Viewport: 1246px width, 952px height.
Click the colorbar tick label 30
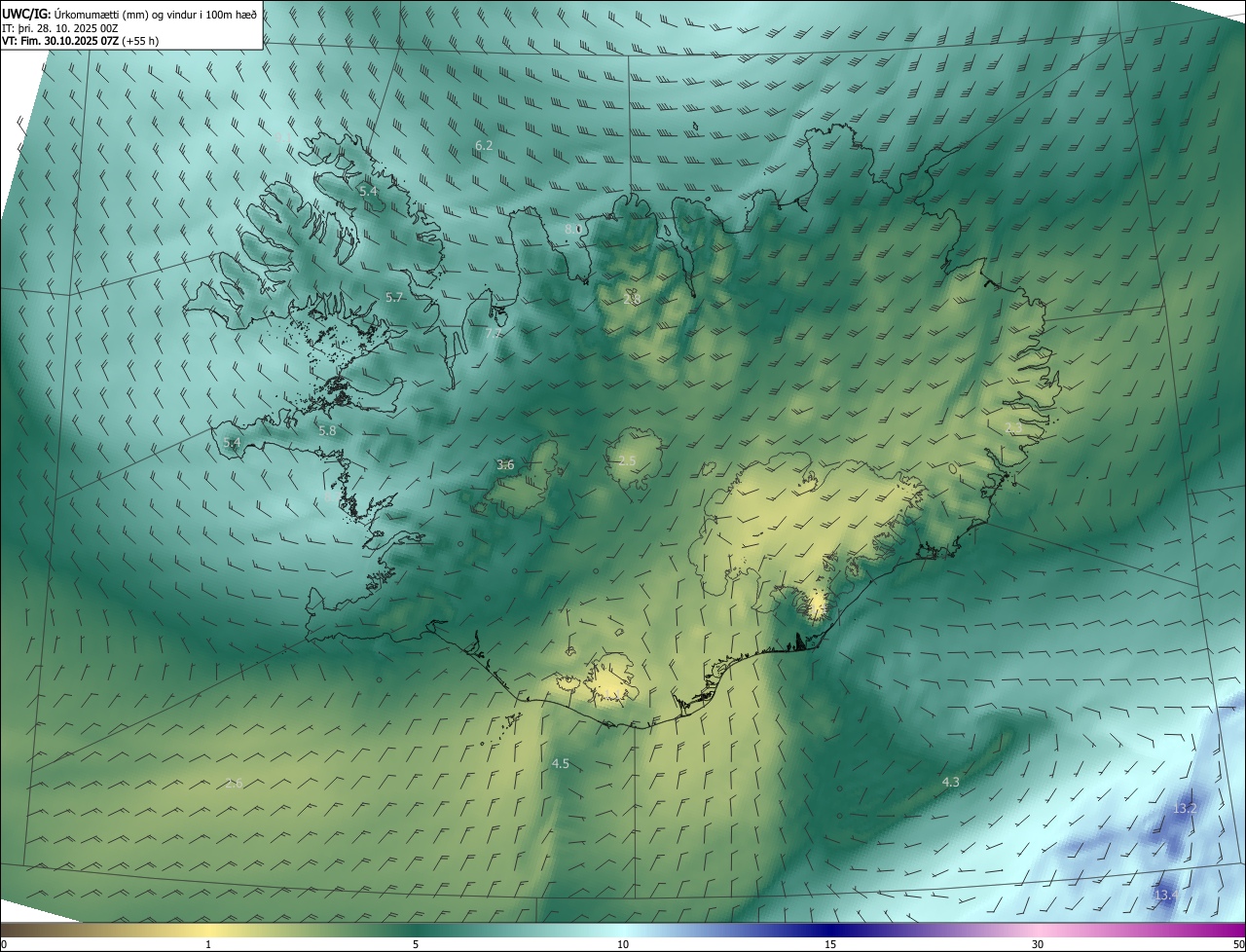pos(1038,944)
